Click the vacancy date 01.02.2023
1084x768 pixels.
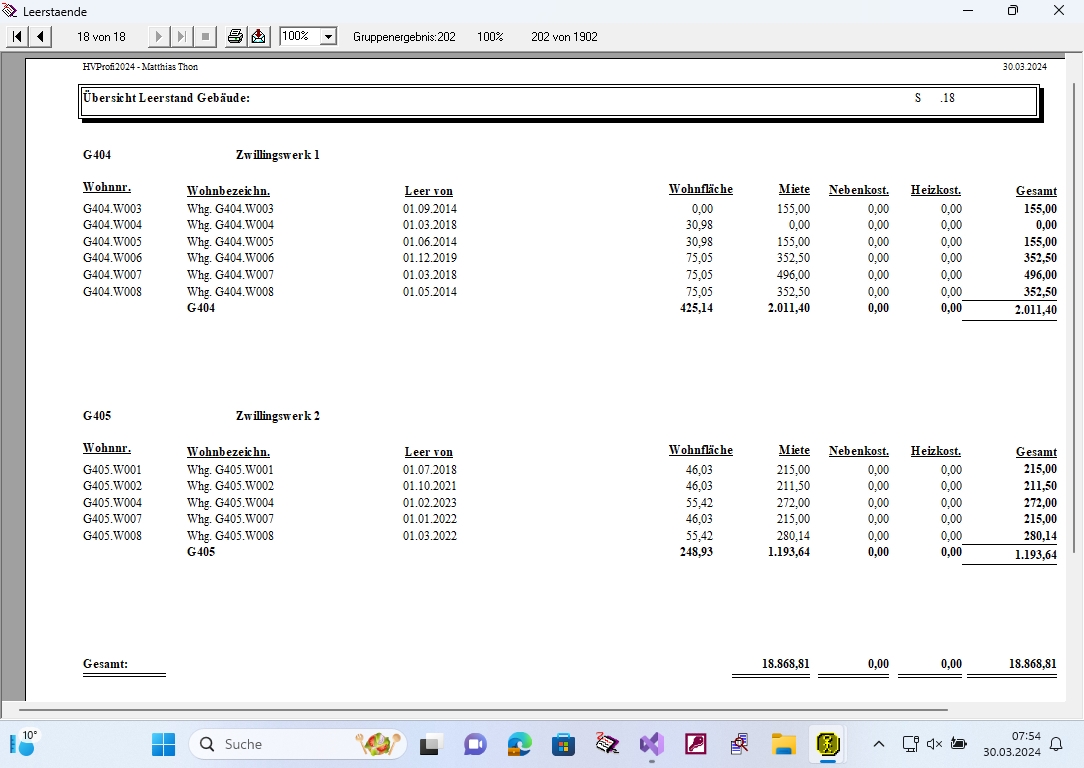[430, 503]
